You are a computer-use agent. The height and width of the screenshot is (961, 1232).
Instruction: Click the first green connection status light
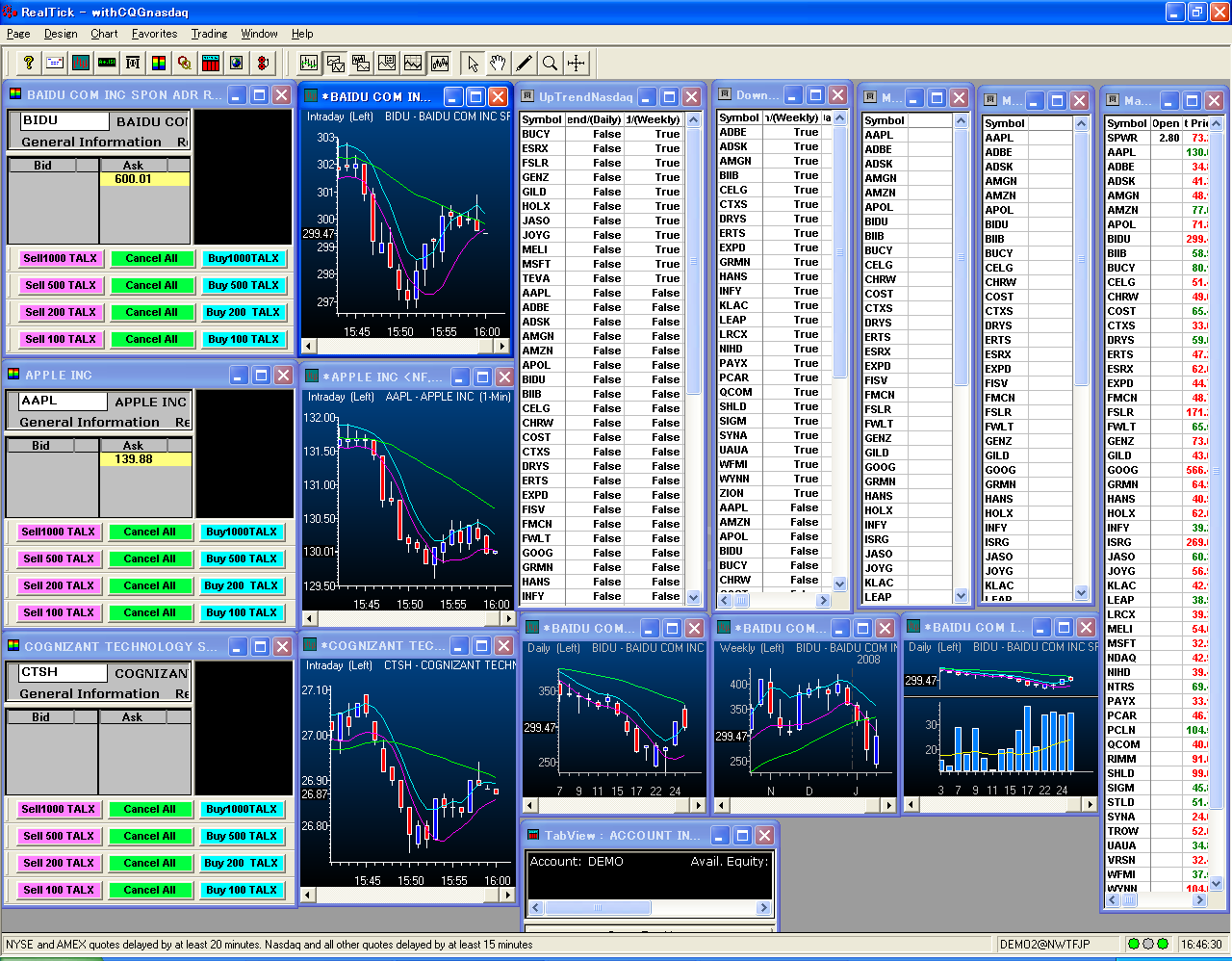1134,944
